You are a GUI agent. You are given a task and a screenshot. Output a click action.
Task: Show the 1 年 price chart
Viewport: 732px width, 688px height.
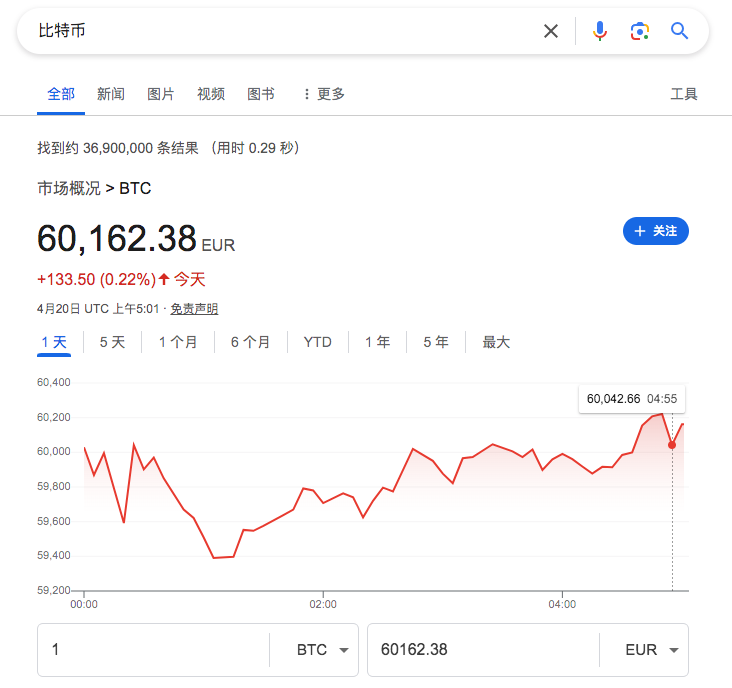377,342
